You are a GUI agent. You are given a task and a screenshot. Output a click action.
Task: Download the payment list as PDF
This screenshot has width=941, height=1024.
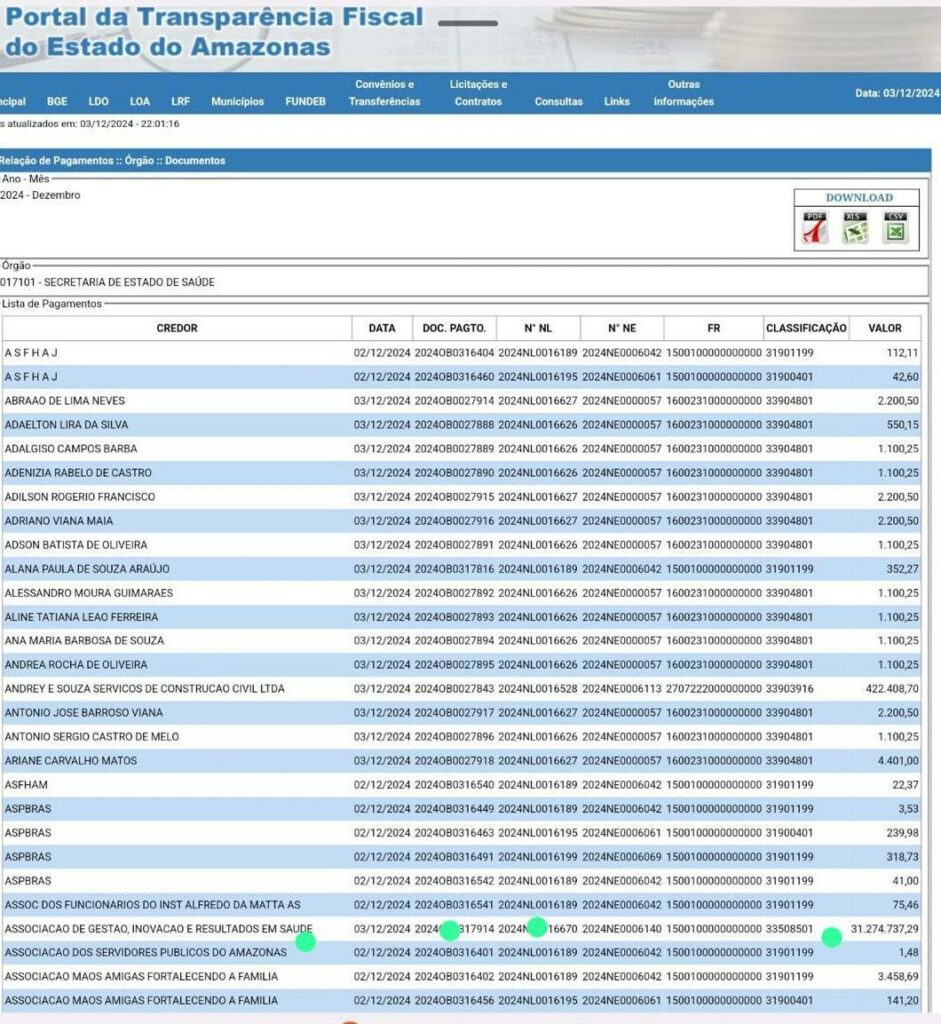click(815, 228)
